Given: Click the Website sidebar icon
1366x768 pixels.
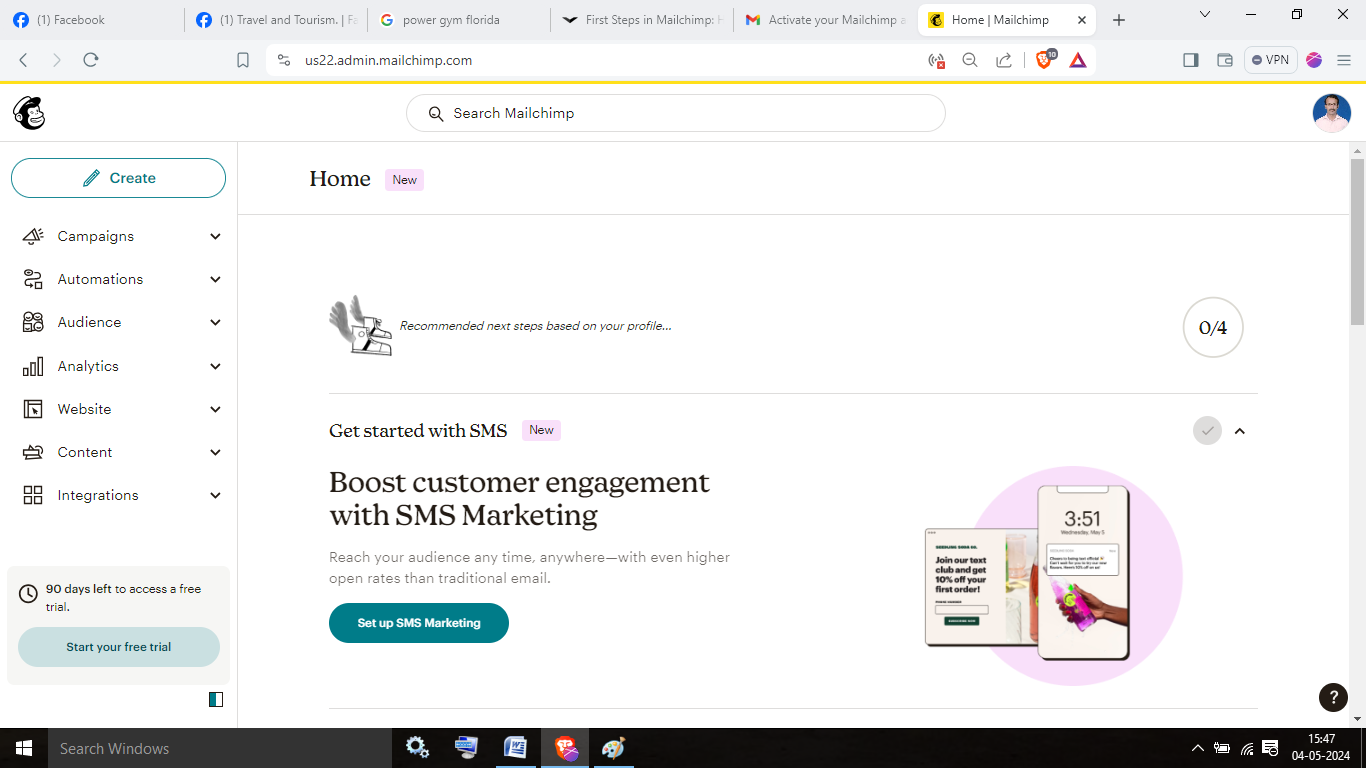Looking at the screenshot, I should (x=33, y=409).
